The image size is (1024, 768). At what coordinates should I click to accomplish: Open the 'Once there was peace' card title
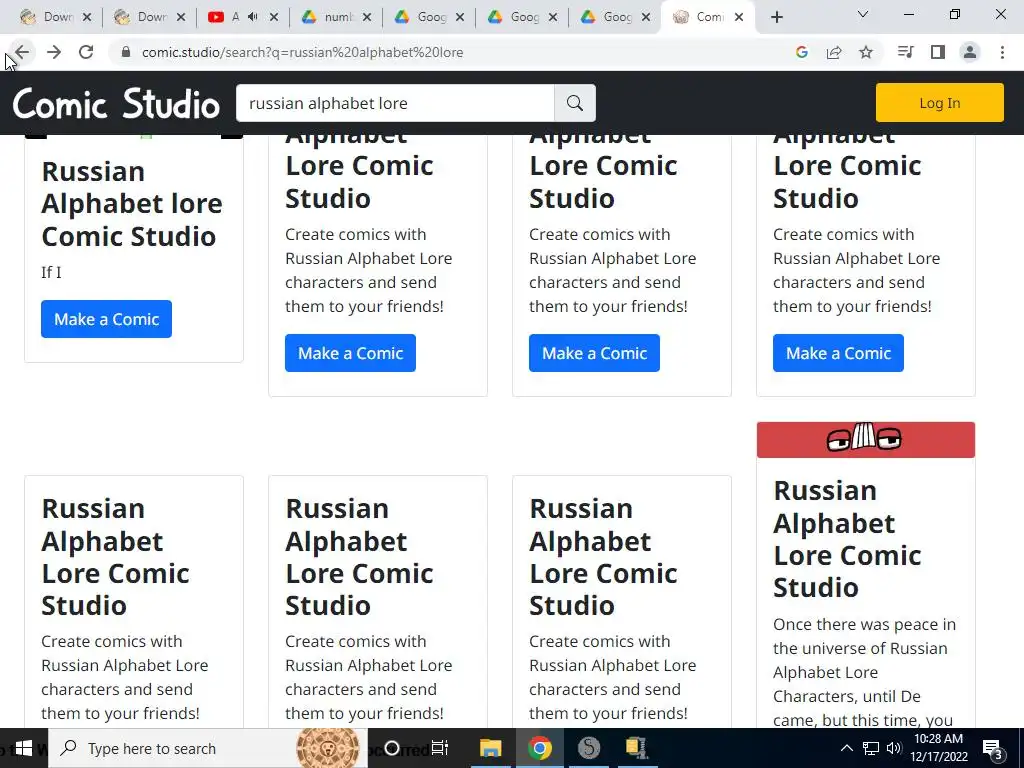[847, 539]
